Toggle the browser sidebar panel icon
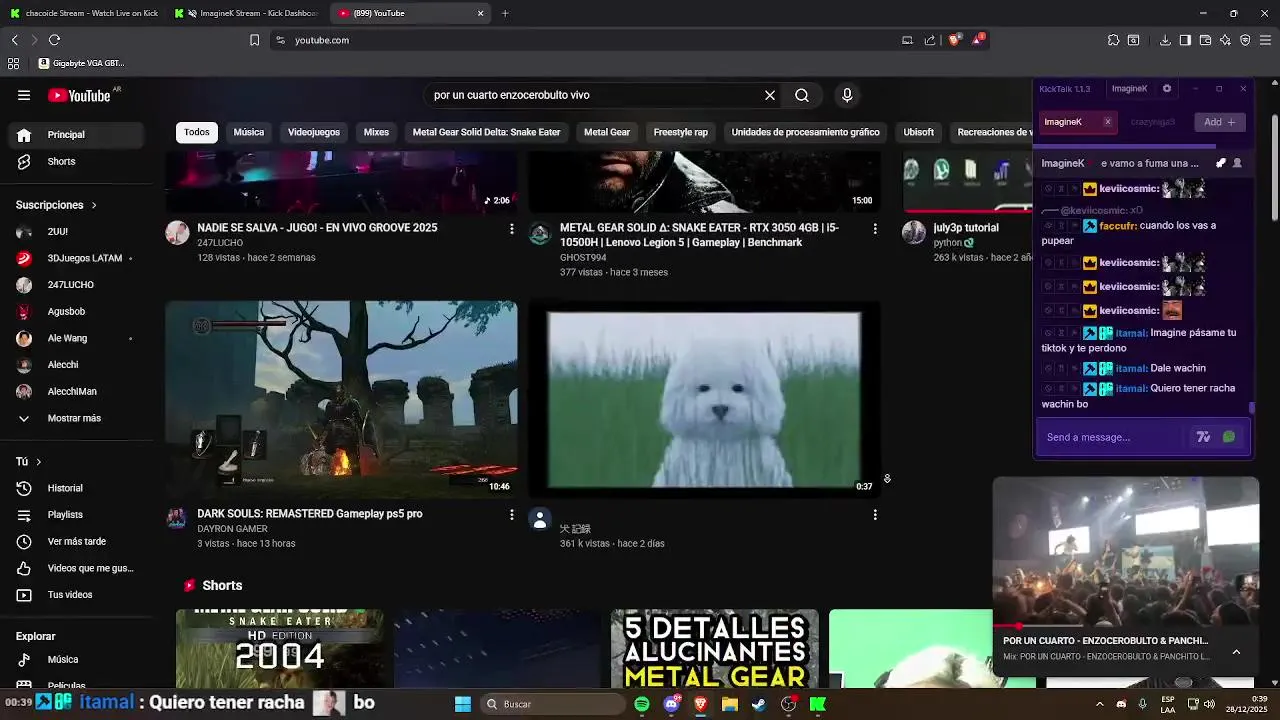The height and width of the screenshot is (720, 1280). click(x=1185, y=40)
